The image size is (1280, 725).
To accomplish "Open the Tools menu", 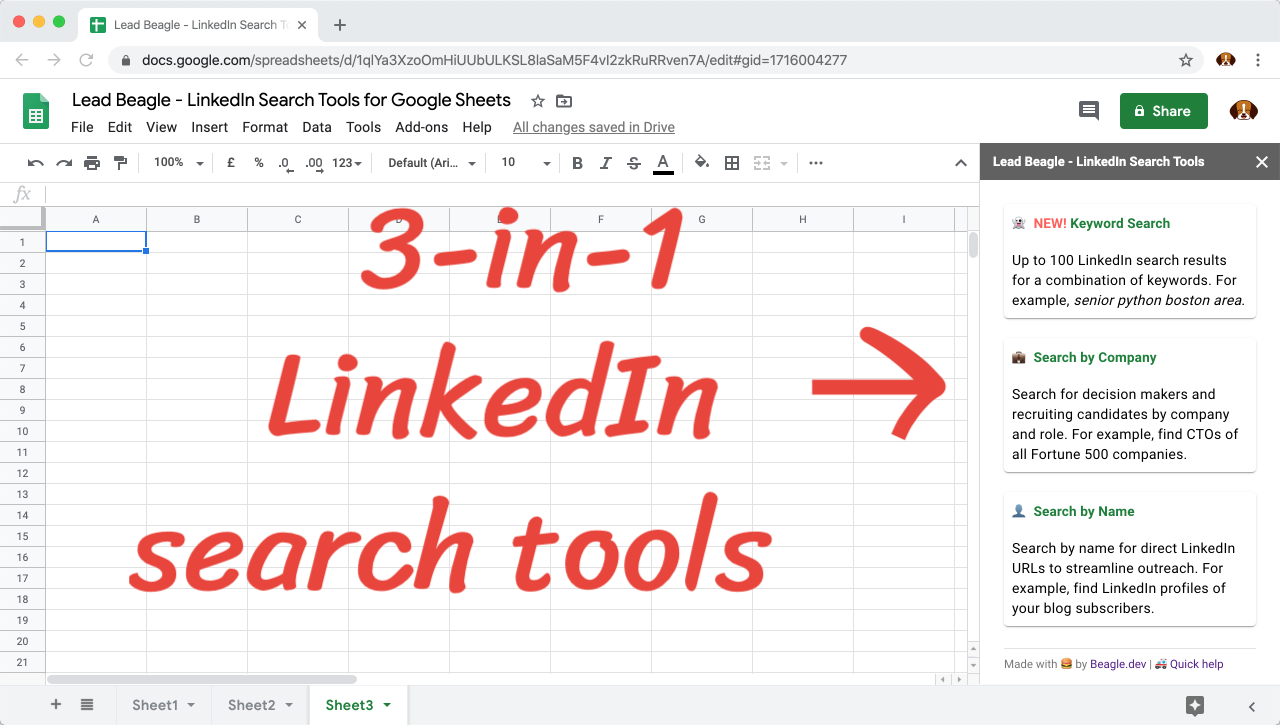I will (x=364, y=127).
